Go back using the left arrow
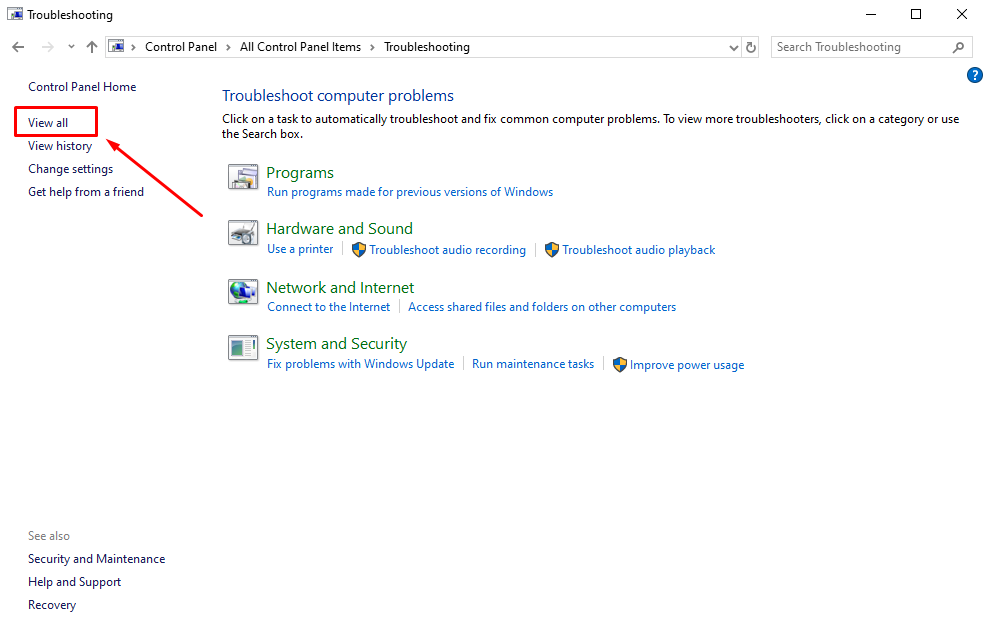Image resolution: width=986 pixels, height=625 pixels. [x=18, y=47]
